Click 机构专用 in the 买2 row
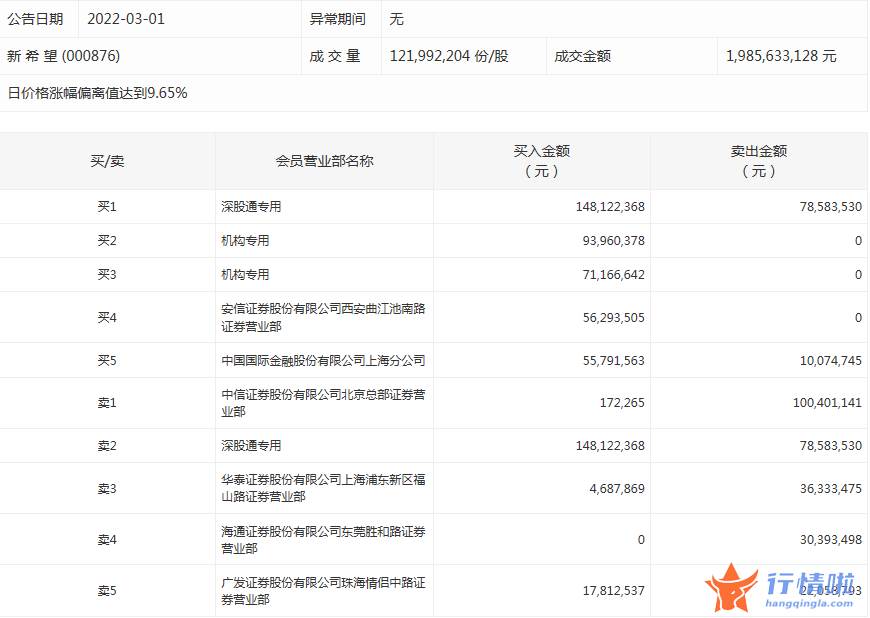The width and height of the screenshot is (870, 618). [245, 241]
